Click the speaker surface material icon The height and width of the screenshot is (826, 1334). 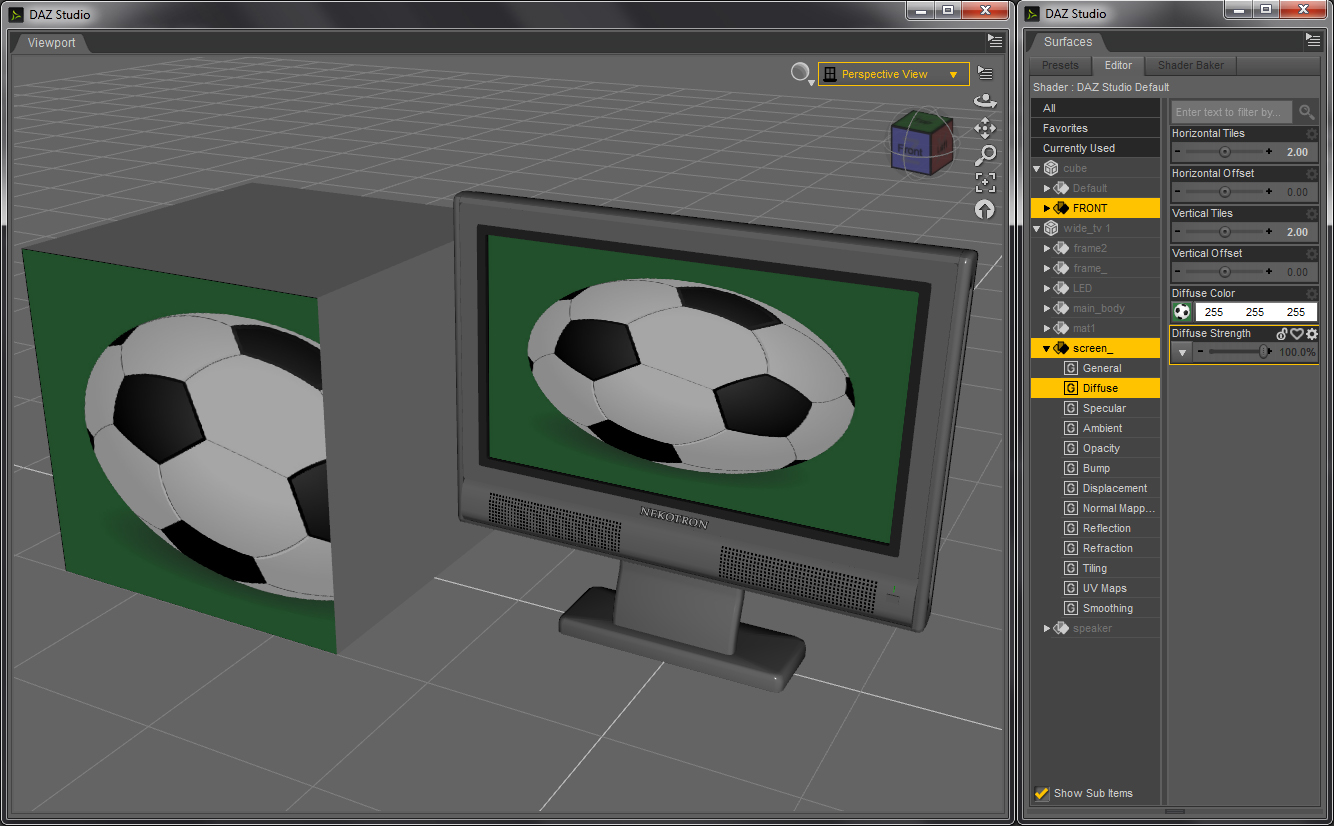[1061, 628]
